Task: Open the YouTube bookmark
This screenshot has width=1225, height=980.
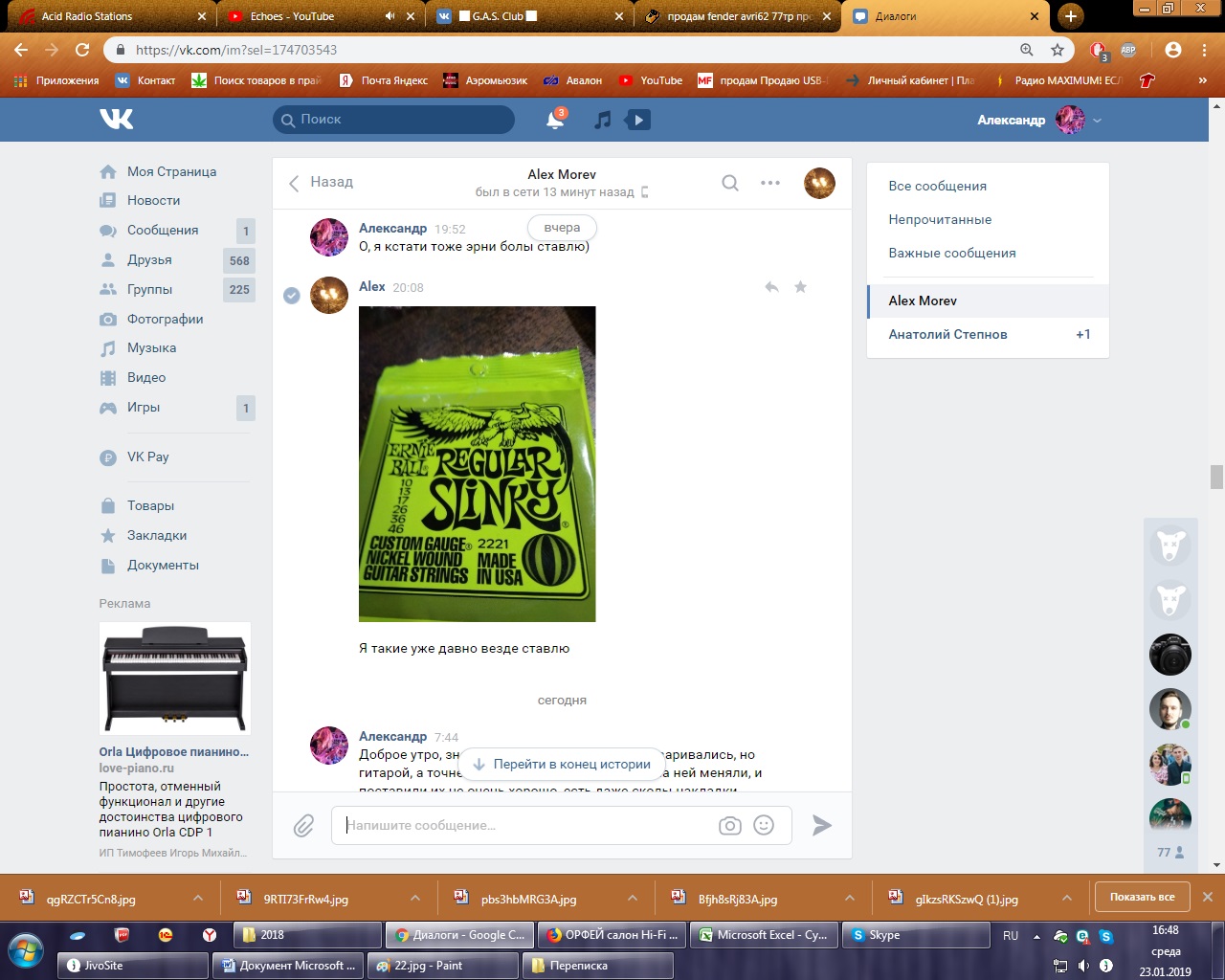Action: pyautogui.click(x=651, y=80)
